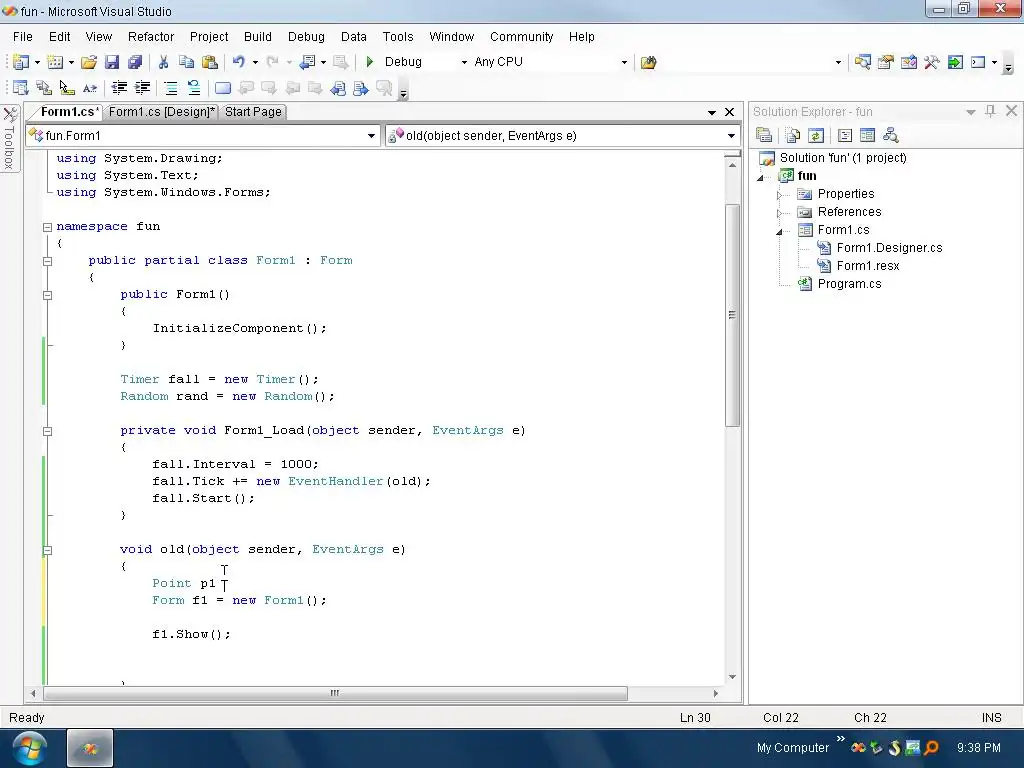
Task: Switch to the Form1.cs [Design] tab
Action: pos(161,112)
